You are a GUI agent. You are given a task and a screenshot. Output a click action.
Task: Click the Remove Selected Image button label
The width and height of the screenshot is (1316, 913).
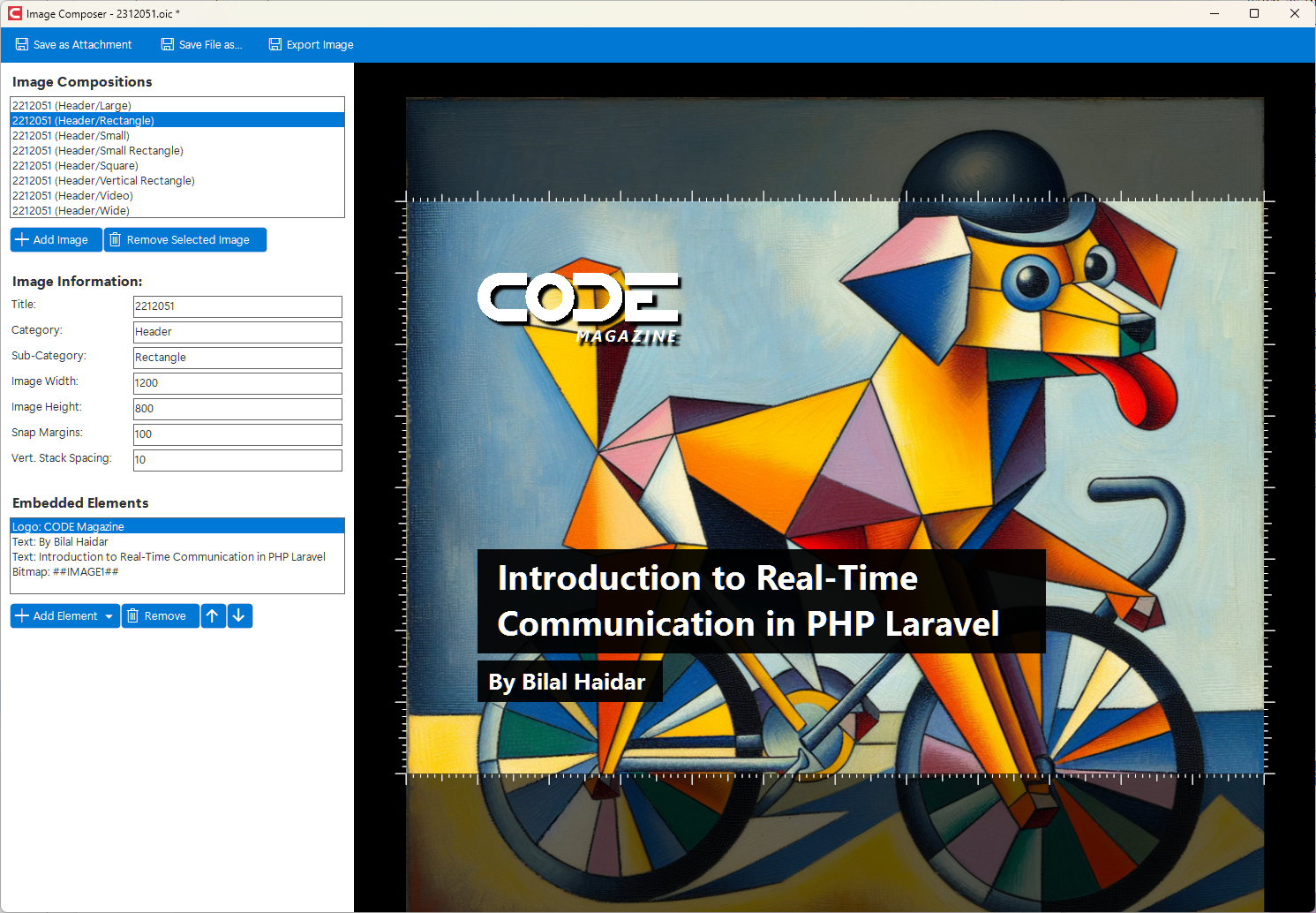188,240
